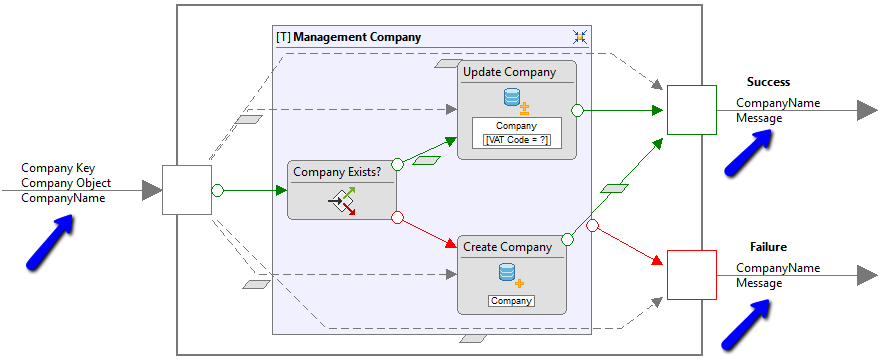Click the CompanyName input parameter label

coord(63,198)
